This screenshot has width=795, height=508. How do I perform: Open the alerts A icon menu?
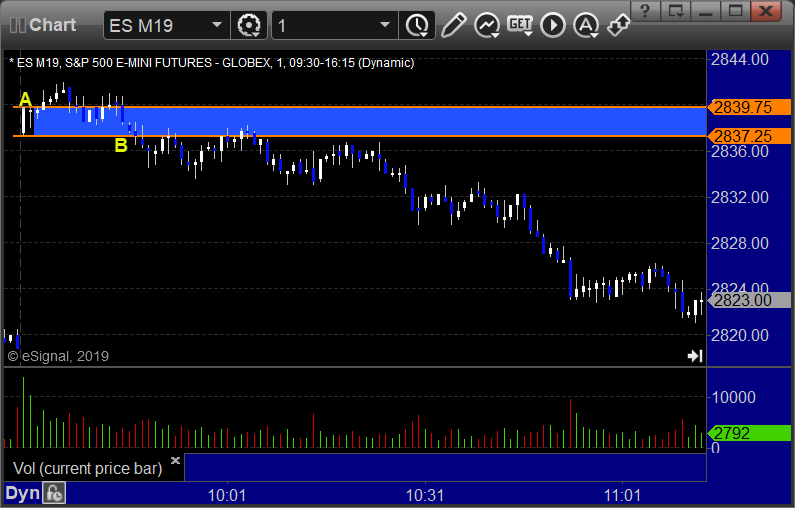tap(586, 25)
